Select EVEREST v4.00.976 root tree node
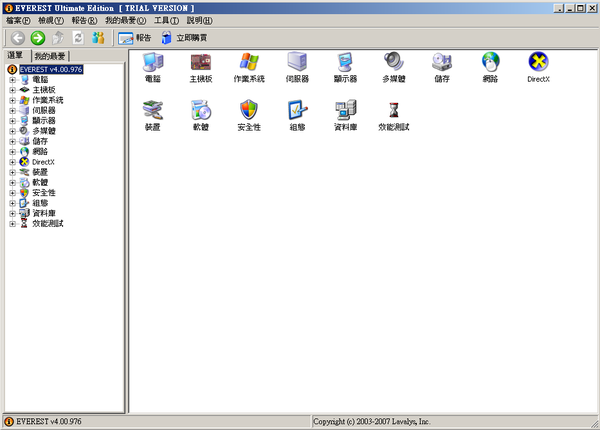600x430 pixels. coord(51,69)
